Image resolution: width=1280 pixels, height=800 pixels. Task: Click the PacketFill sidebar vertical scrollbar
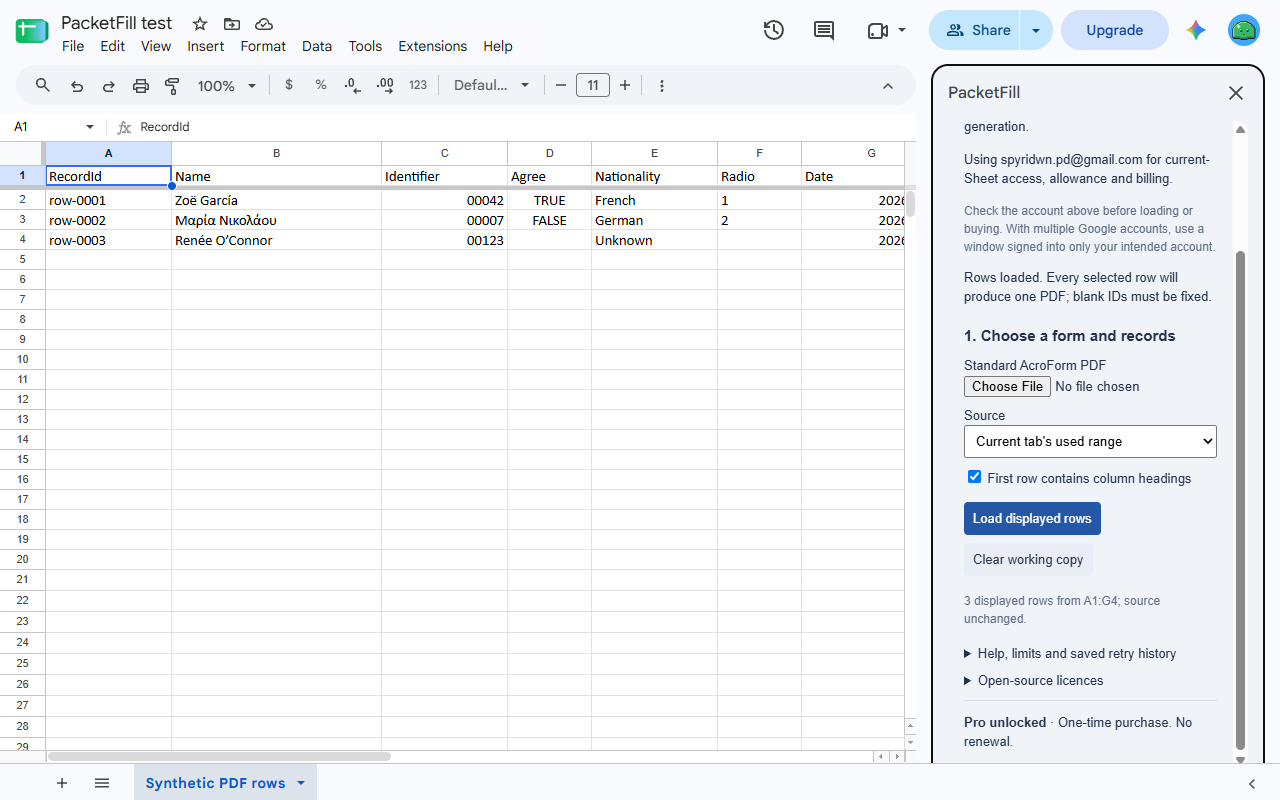pos(1241,500)
